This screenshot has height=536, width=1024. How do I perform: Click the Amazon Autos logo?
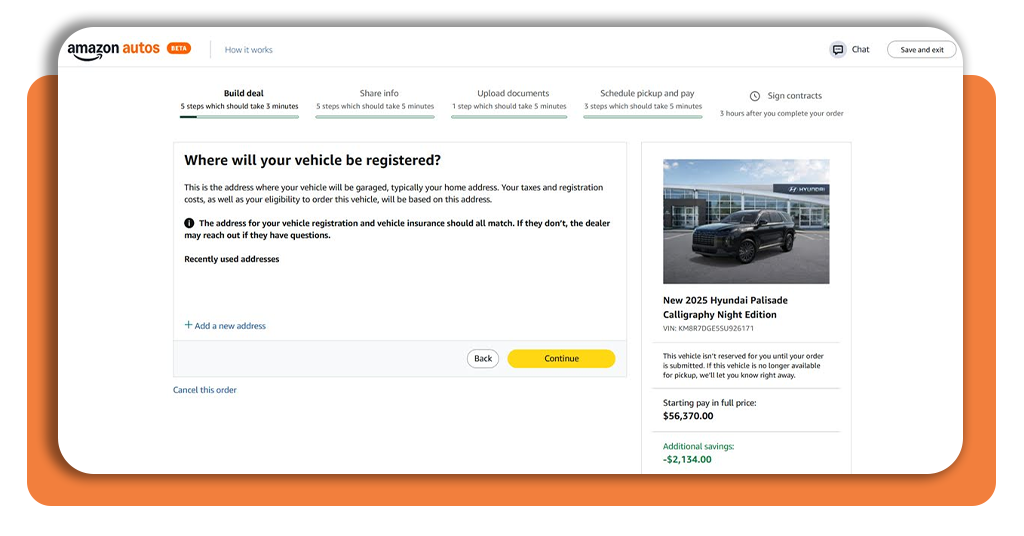113,50
